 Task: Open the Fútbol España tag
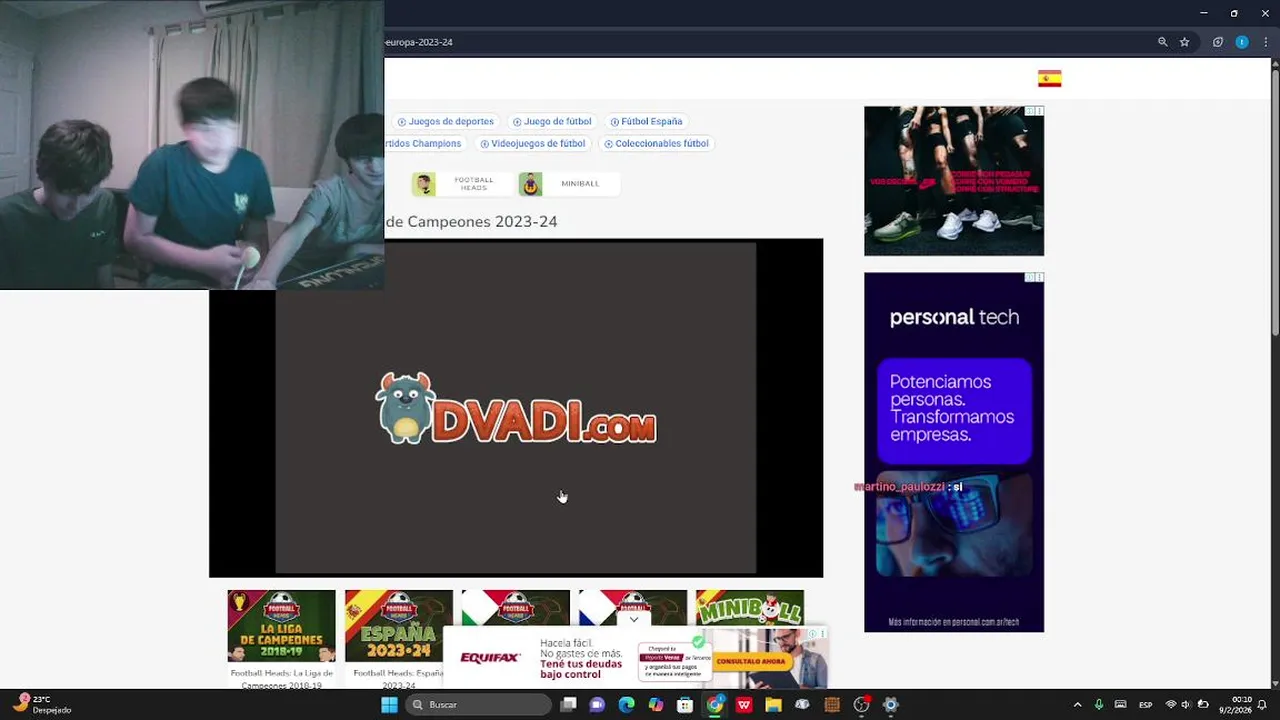tap(646, 121)
